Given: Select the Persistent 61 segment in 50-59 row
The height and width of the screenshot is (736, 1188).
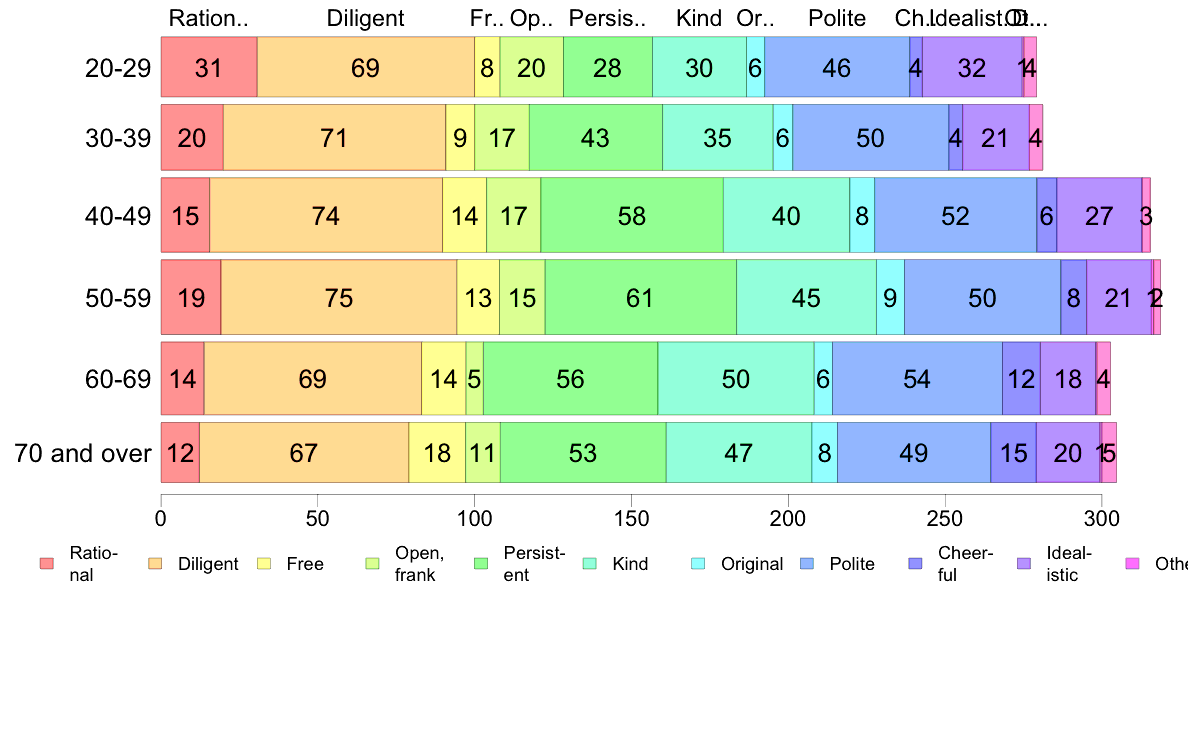Looking at the screenshot, I should [x=641, y=297].
